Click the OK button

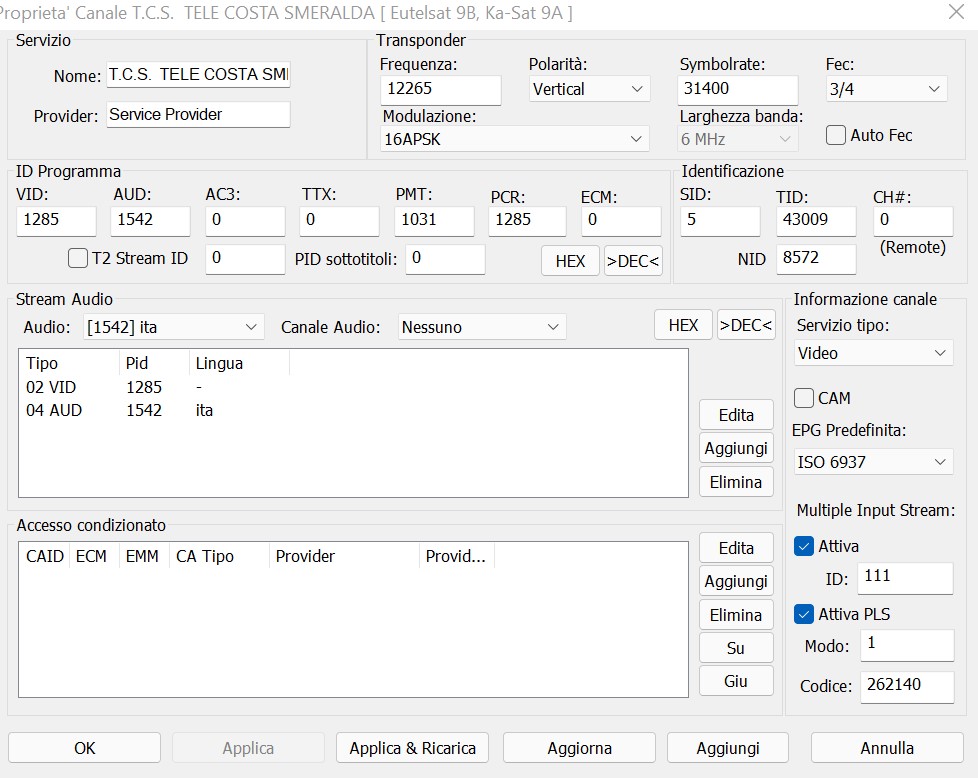pyautogui.click(x=84, y=748)
